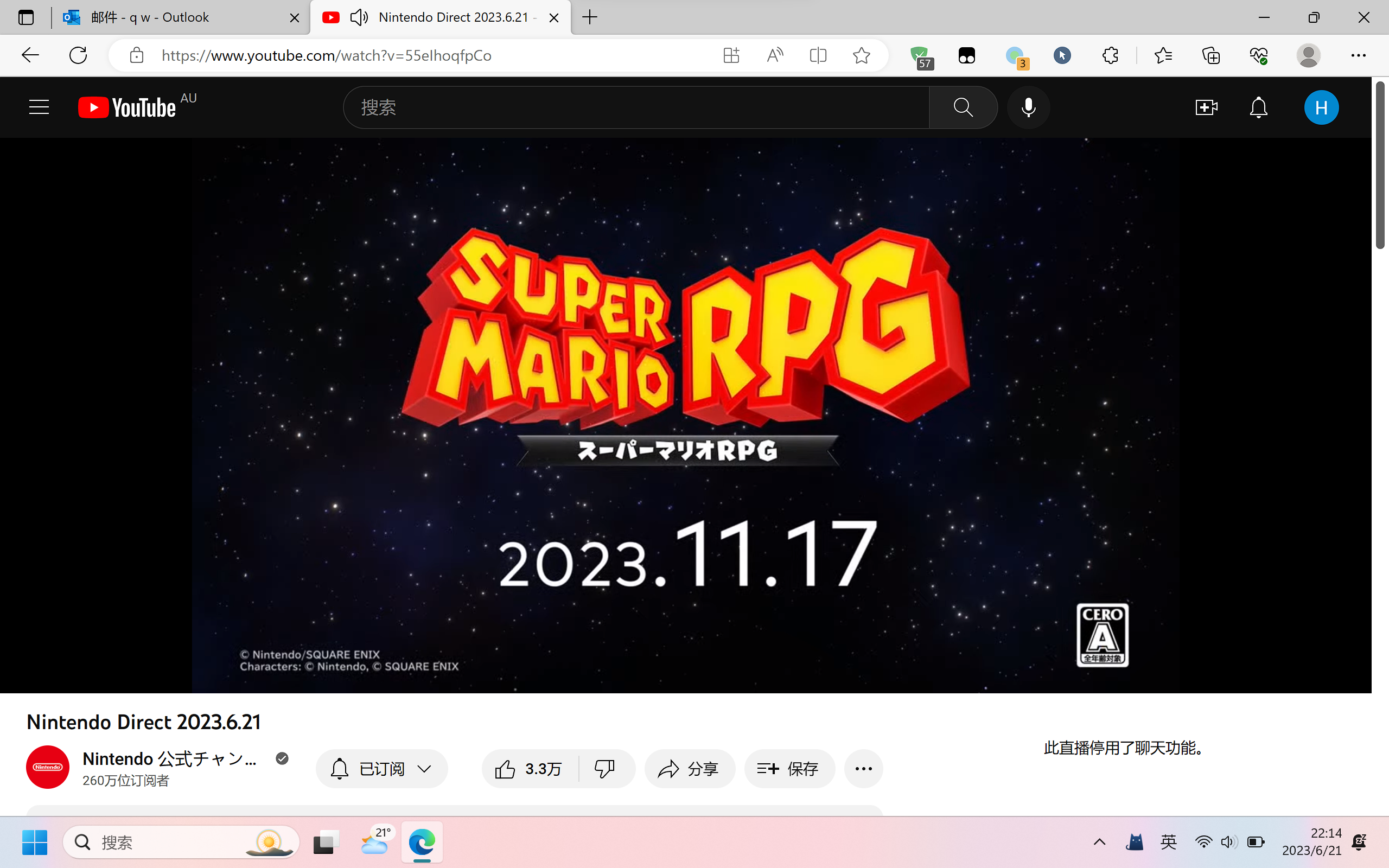This screenshot has width=1389, height=868.
Task: Save the video via 保存
Action: [789, 769]
